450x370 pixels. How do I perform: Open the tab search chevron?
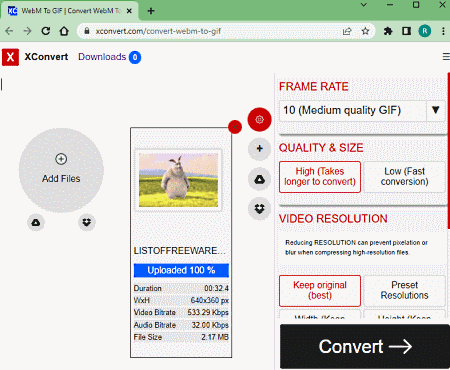coord(364,5)
